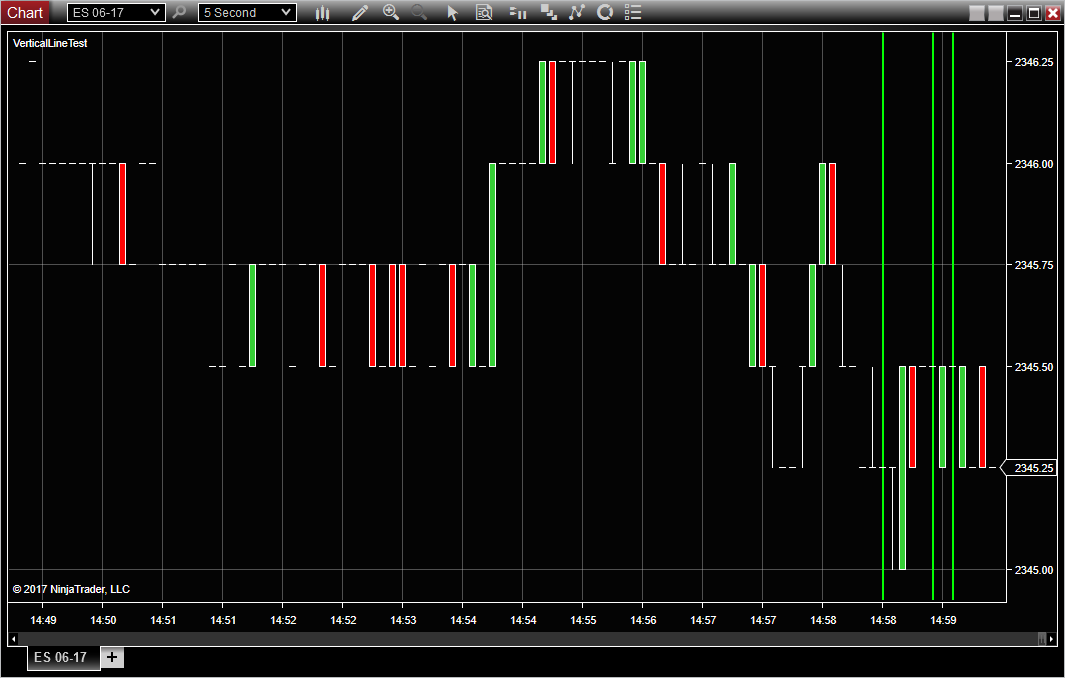Open the Data Series icon
Viewport: 1065px width, 678px height.
[x=548, y=12]
